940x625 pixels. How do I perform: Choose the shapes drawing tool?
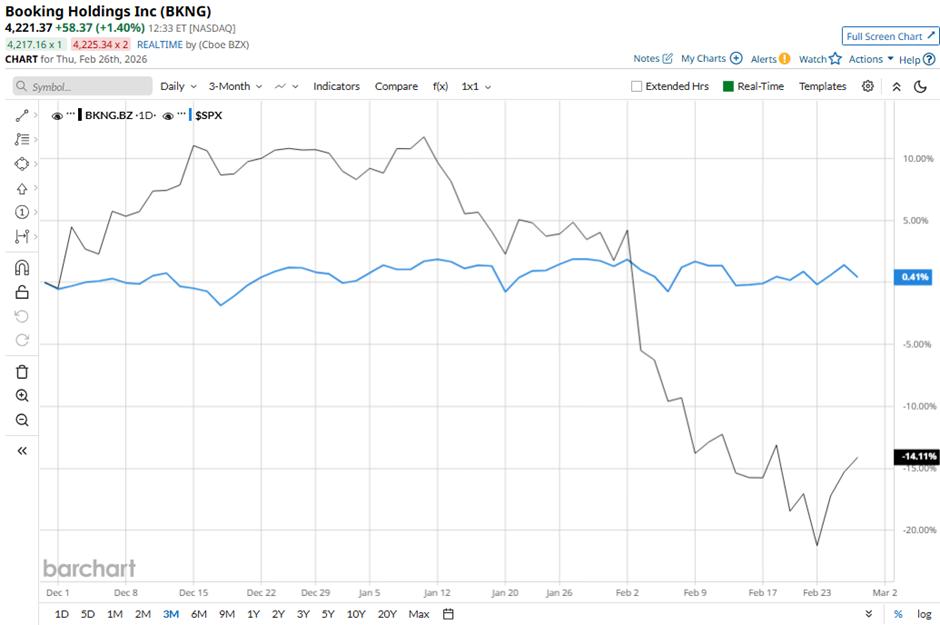tap(22, 164)
